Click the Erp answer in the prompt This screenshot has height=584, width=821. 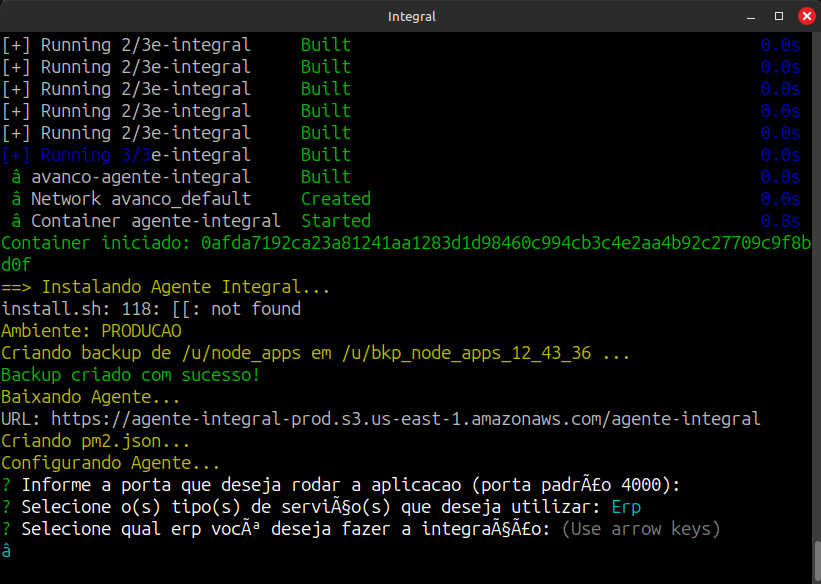[x=626, y=507]
